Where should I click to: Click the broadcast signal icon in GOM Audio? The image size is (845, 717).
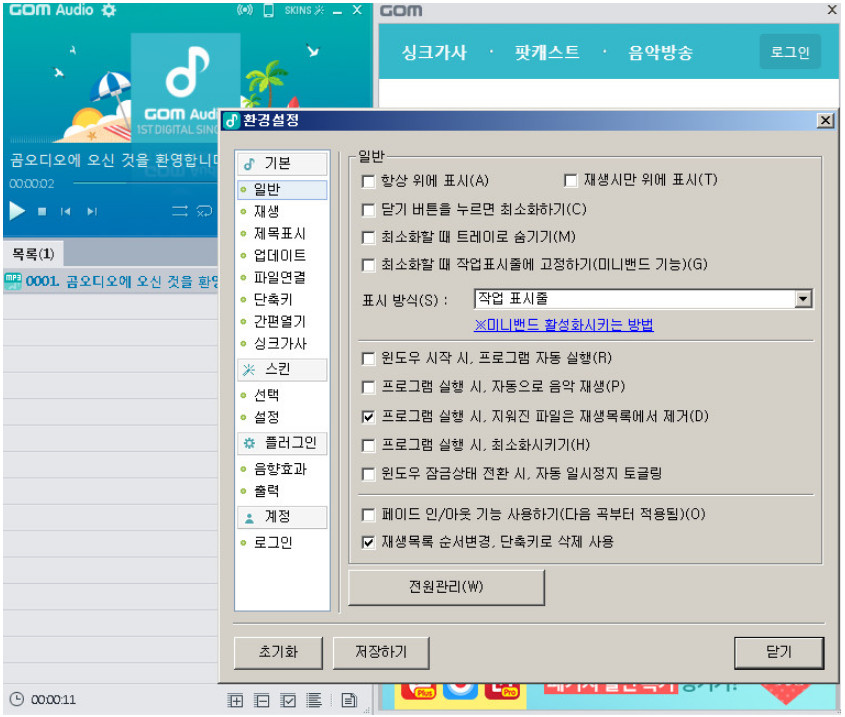pos(245,10)
